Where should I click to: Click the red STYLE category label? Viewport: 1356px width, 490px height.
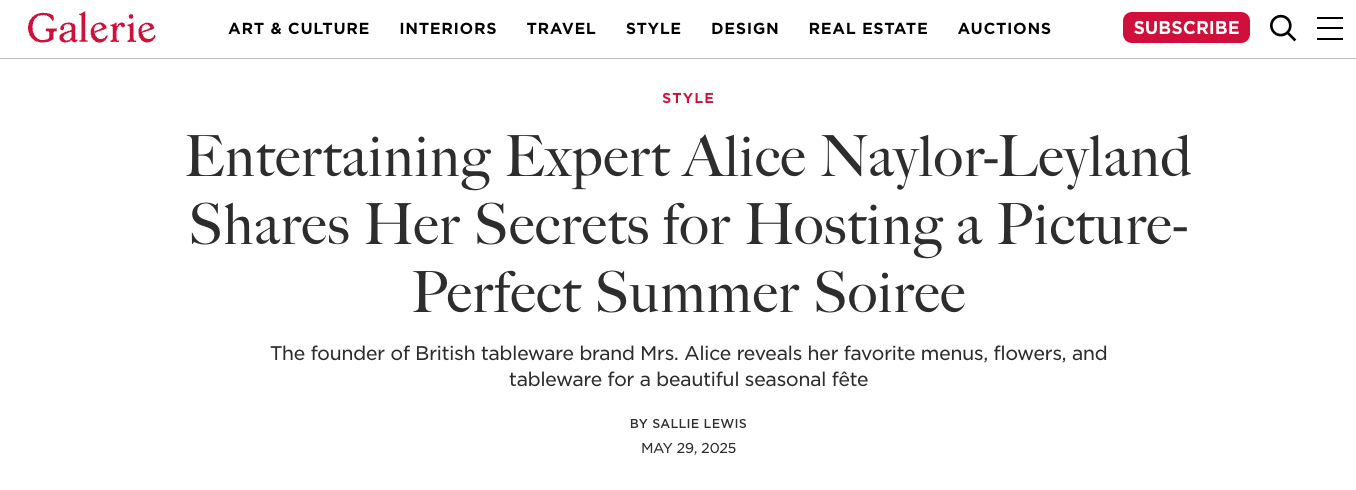[688, 98]
